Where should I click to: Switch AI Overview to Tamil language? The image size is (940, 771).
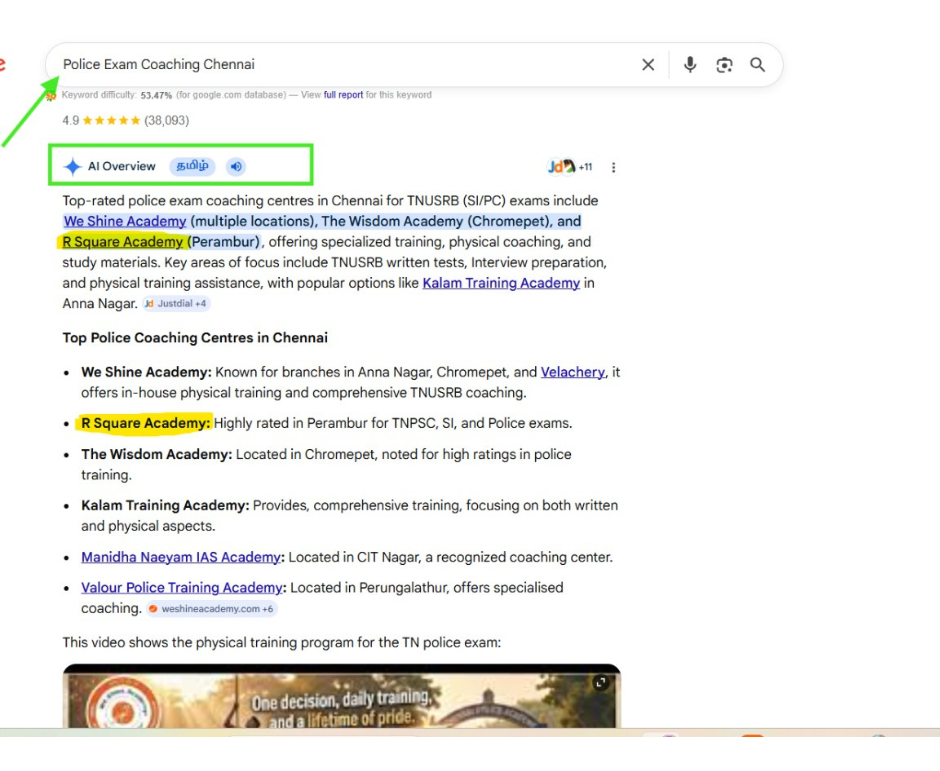click(192, 166)
